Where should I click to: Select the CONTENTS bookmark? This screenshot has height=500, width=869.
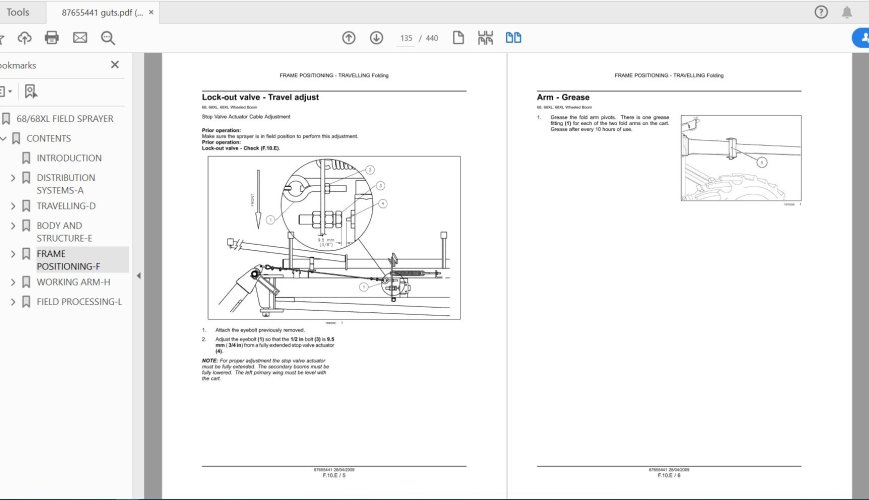coord(49,139)
